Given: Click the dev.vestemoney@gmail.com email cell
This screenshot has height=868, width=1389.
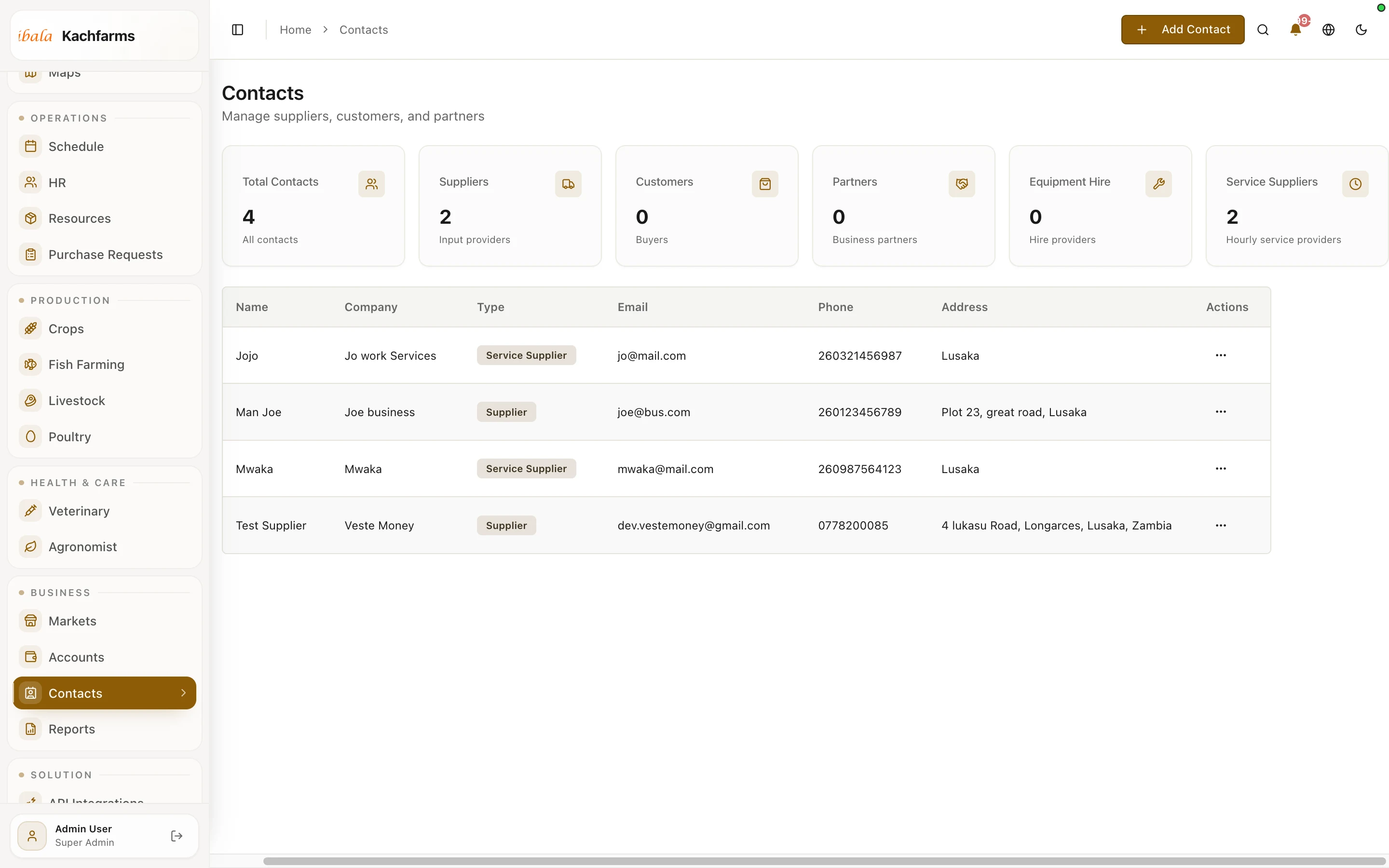Looking at the screenshot, I should coord(694,525).
